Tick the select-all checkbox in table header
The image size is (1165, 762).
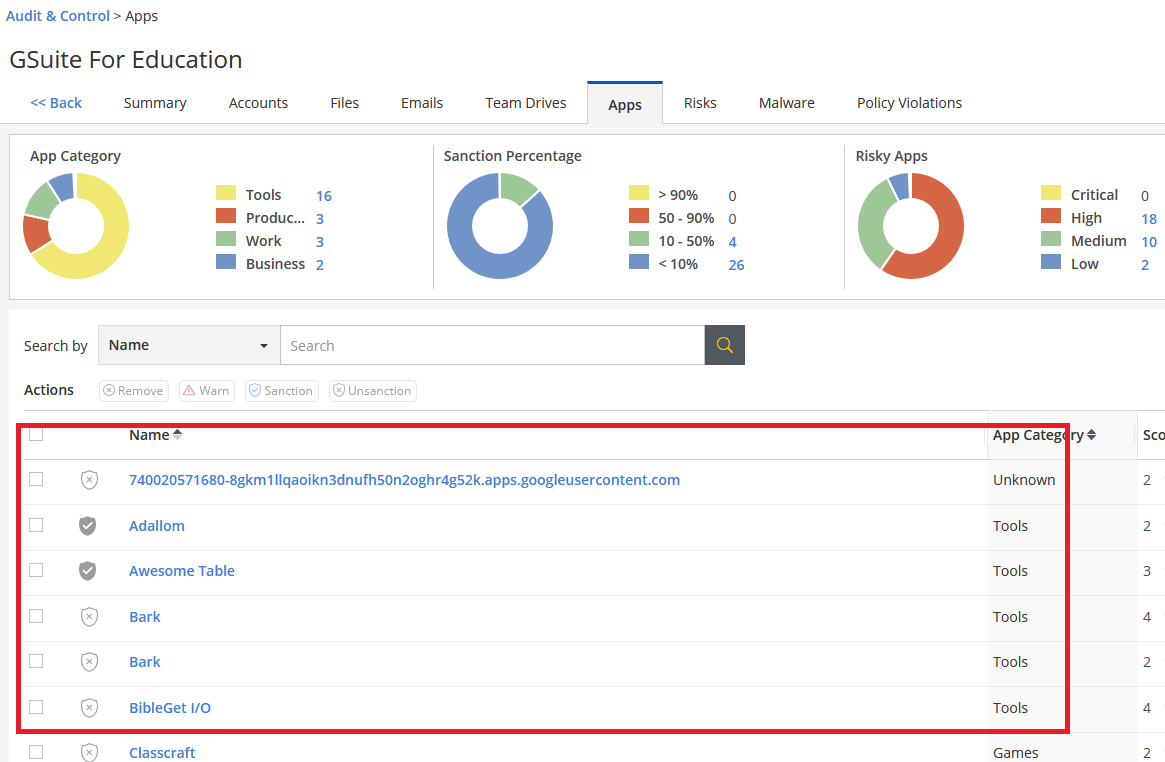36,434
